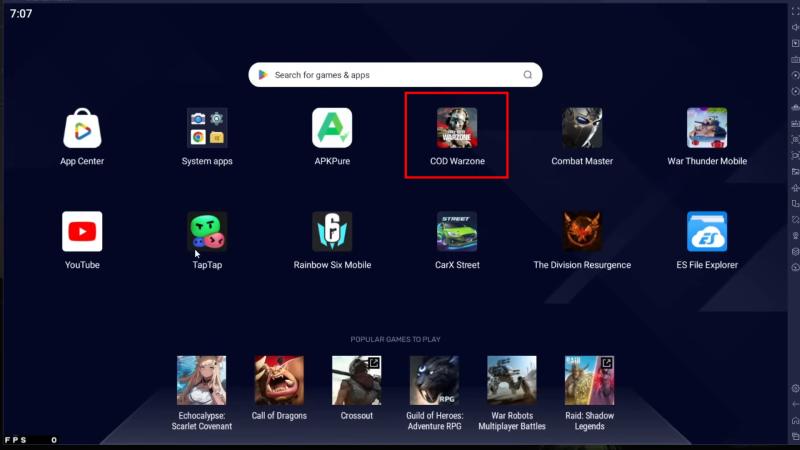
Task: Click the Google Play logo in search bar
Action: pos(263,75)
